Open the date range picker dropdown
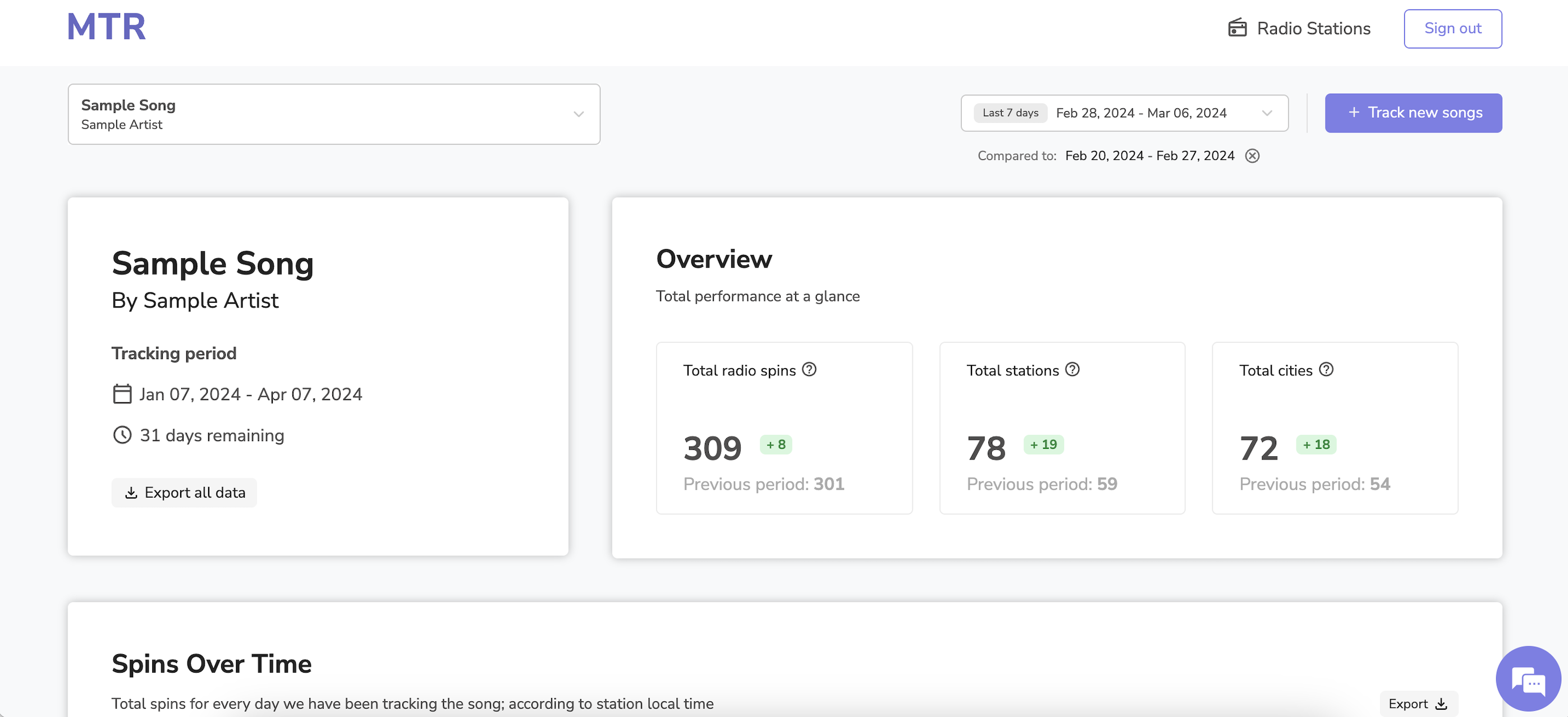This screenshot has width=1568, height=717. coord(1267,113)
